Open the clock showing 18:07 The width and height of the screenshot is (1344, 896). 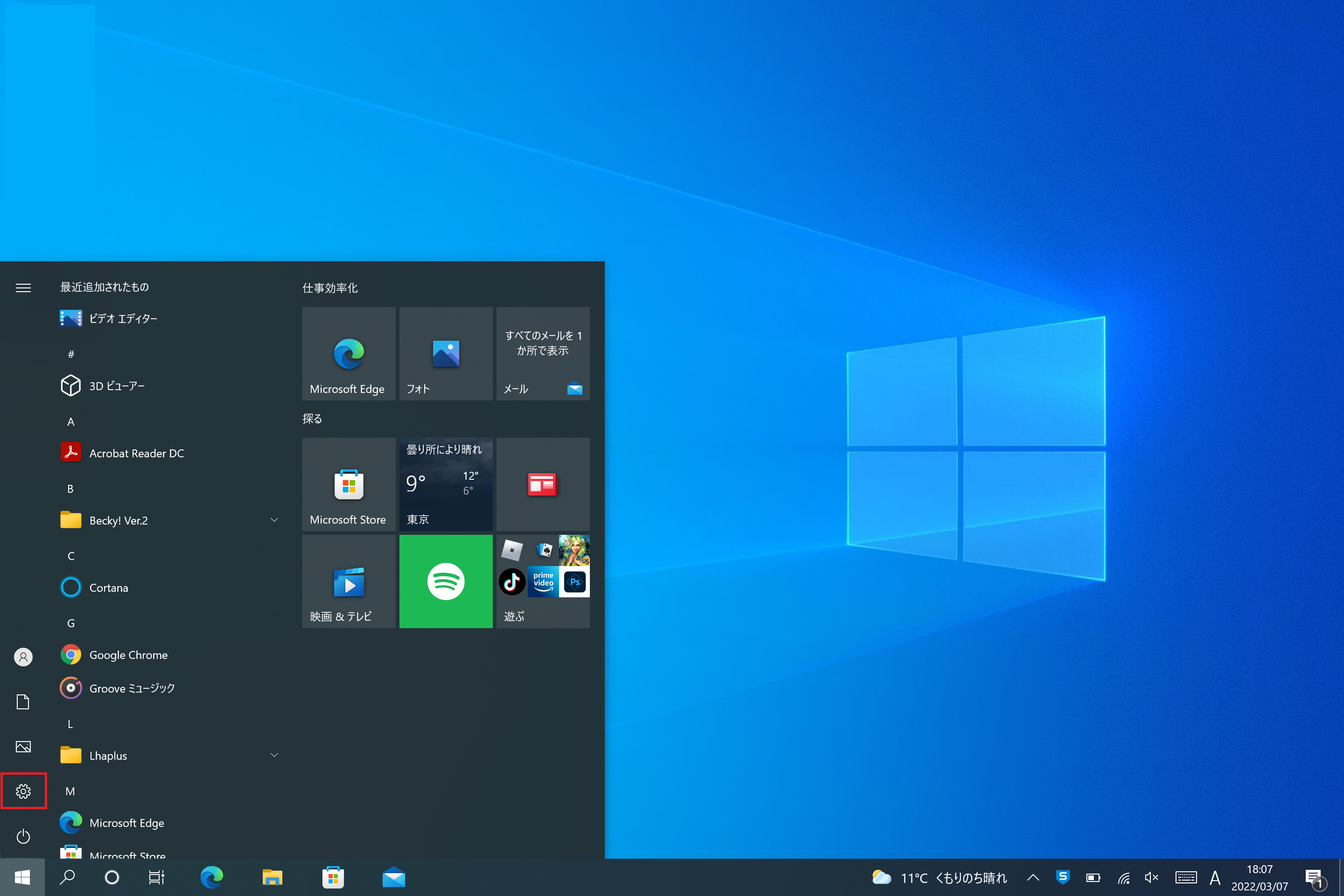(x=1260, y=878)
